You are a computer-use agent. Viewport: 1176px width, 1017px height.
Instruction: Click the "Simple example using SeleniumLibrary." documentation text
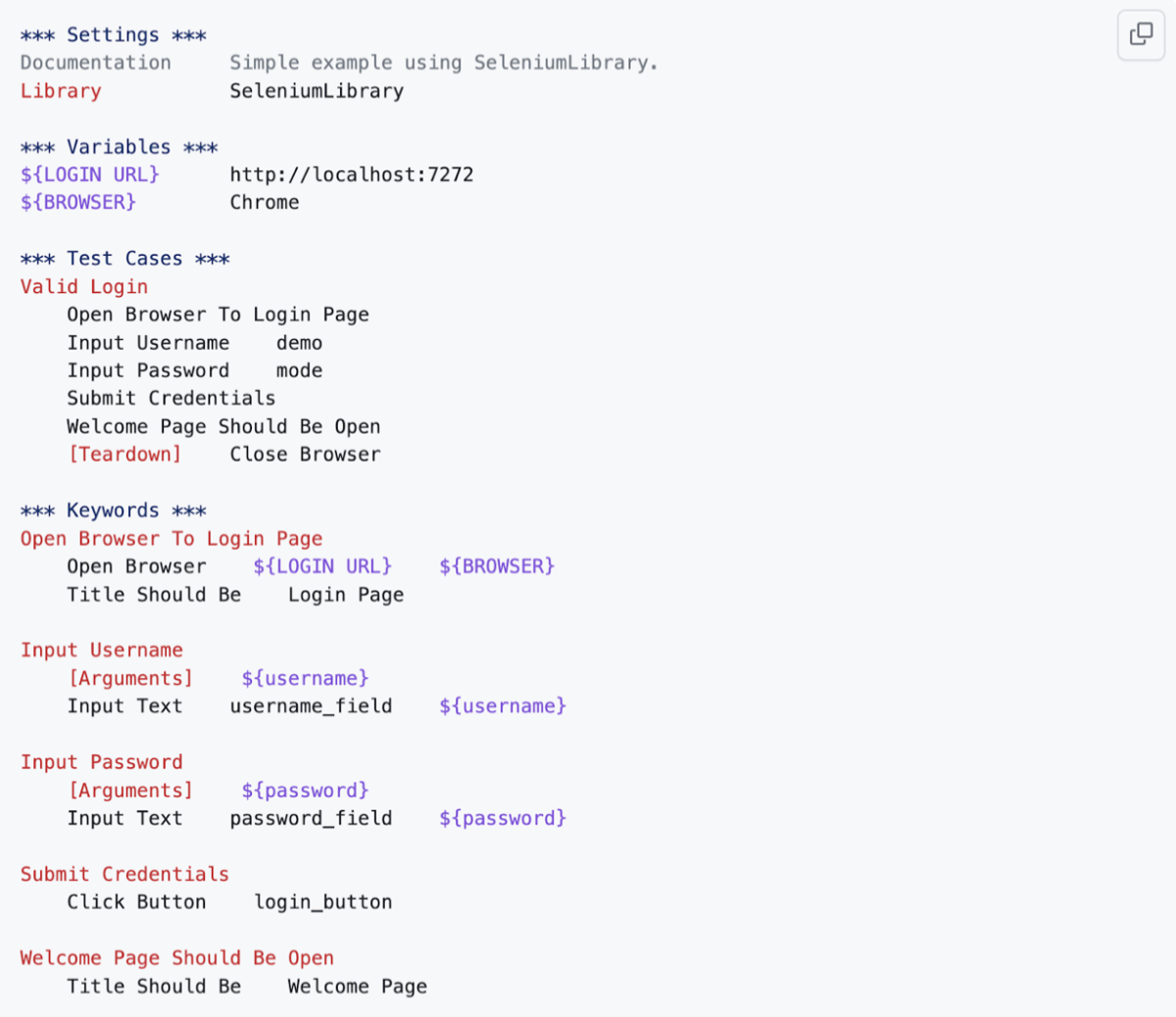443,63
